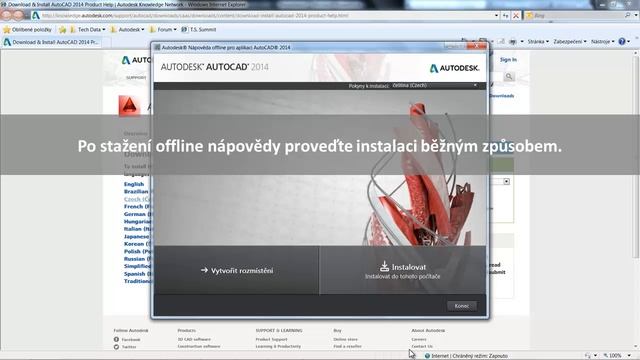Click search magnifier icon in Bing box
The width and height of the screenshot is (640, 360).
[628, 16]
